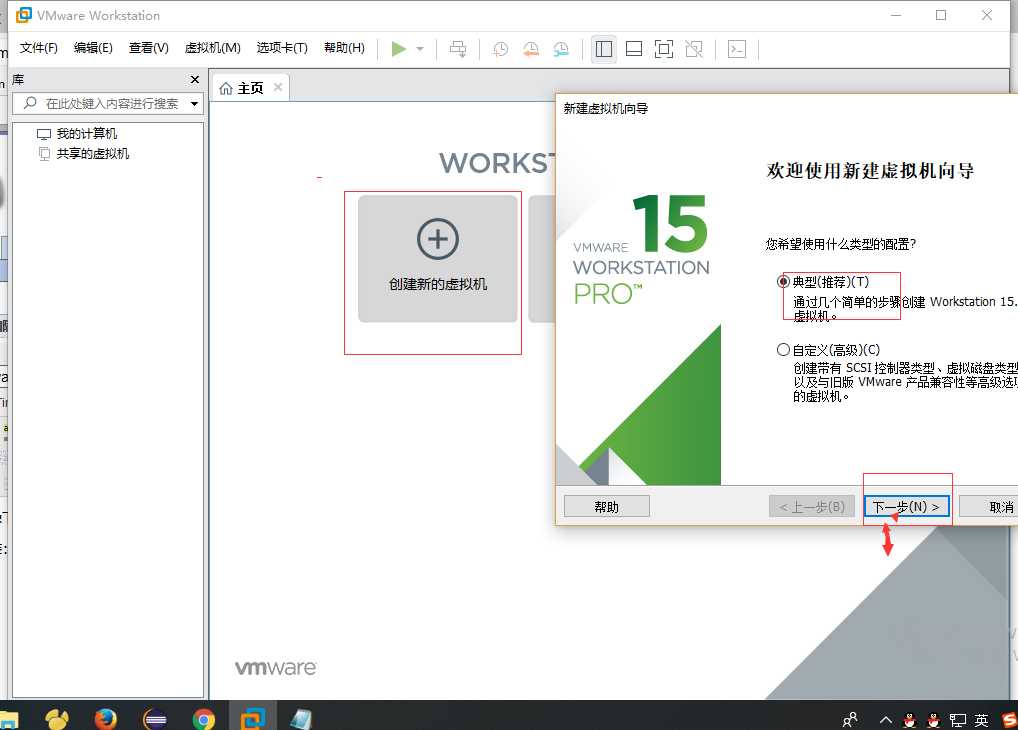Click the green Power On play icon
Screen dimensions: 1018x730
(x=399, y=49)
